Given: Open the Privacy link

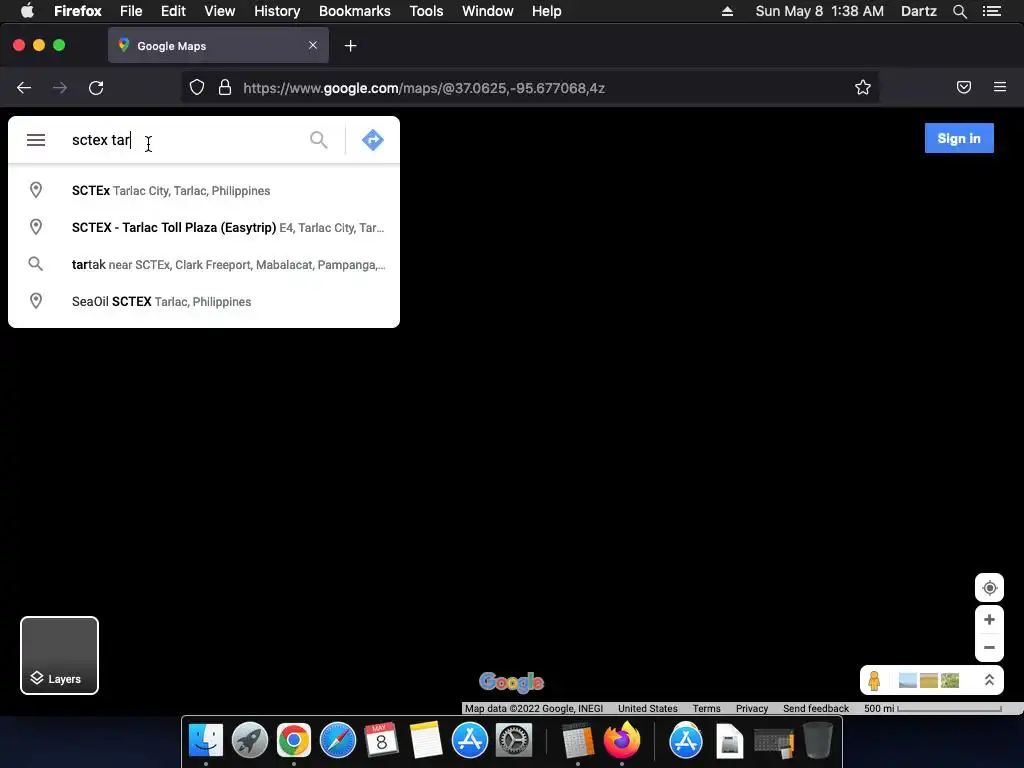Looking at the screenshot, I should coord(752,709).
